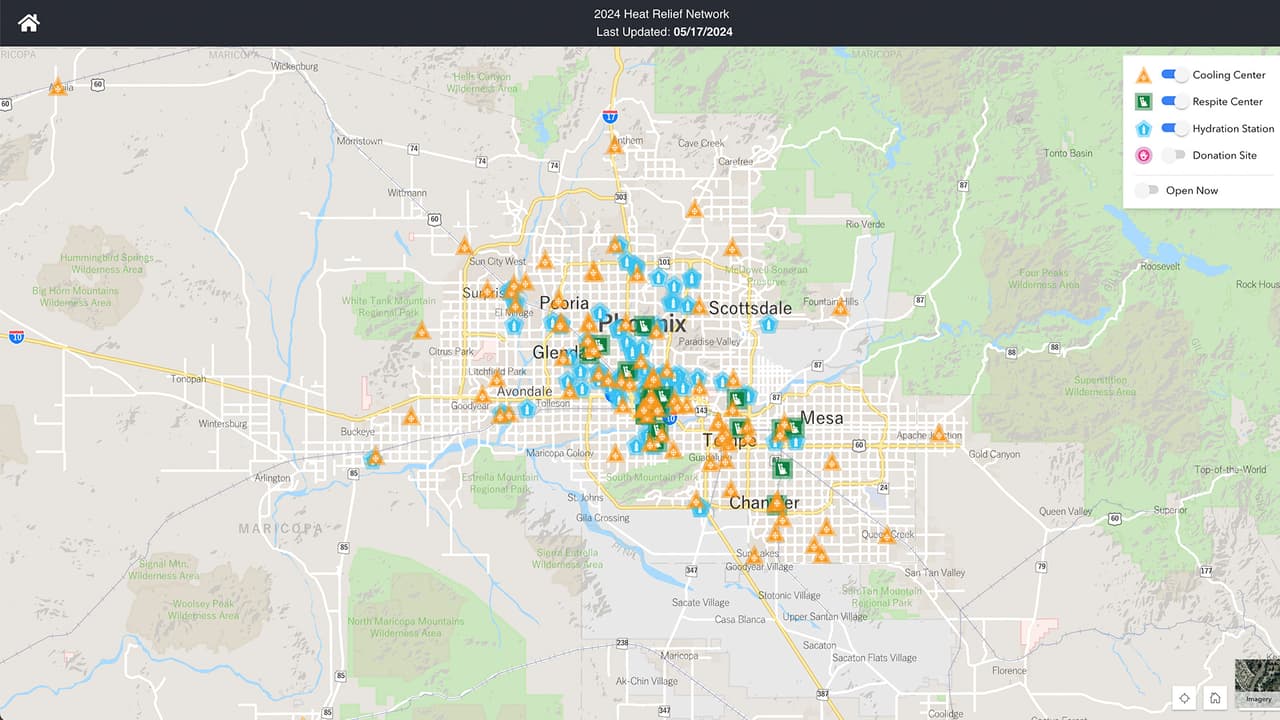Screen dimensions: 1280x720
Task: Select the cooling center marker near Wickenburg
Action: point(58,87)
